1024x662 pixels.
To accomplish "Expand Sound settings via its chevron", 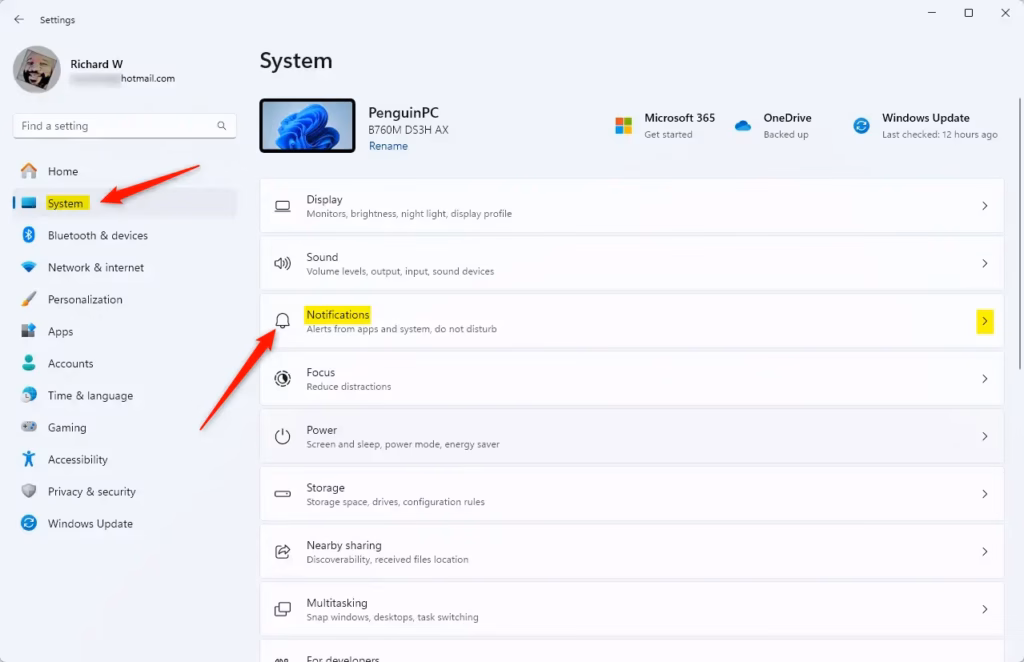I will coord(985,264).
